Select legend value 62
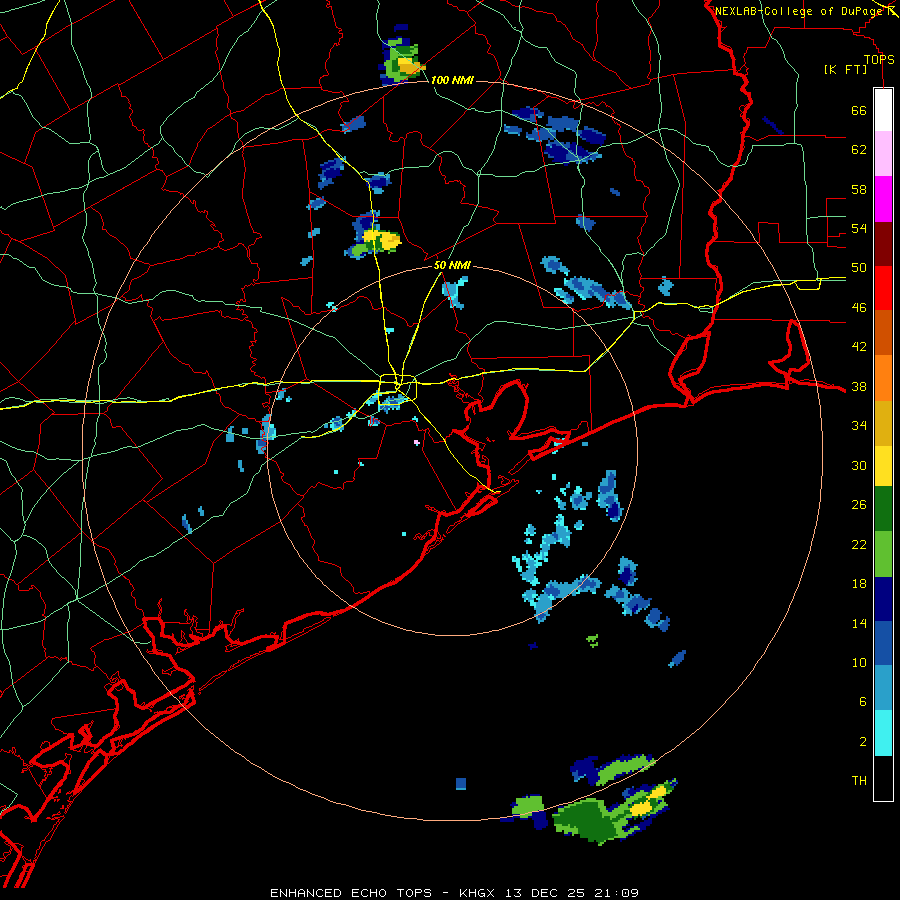This screenshot has width=900, height=900. point(859,150)
